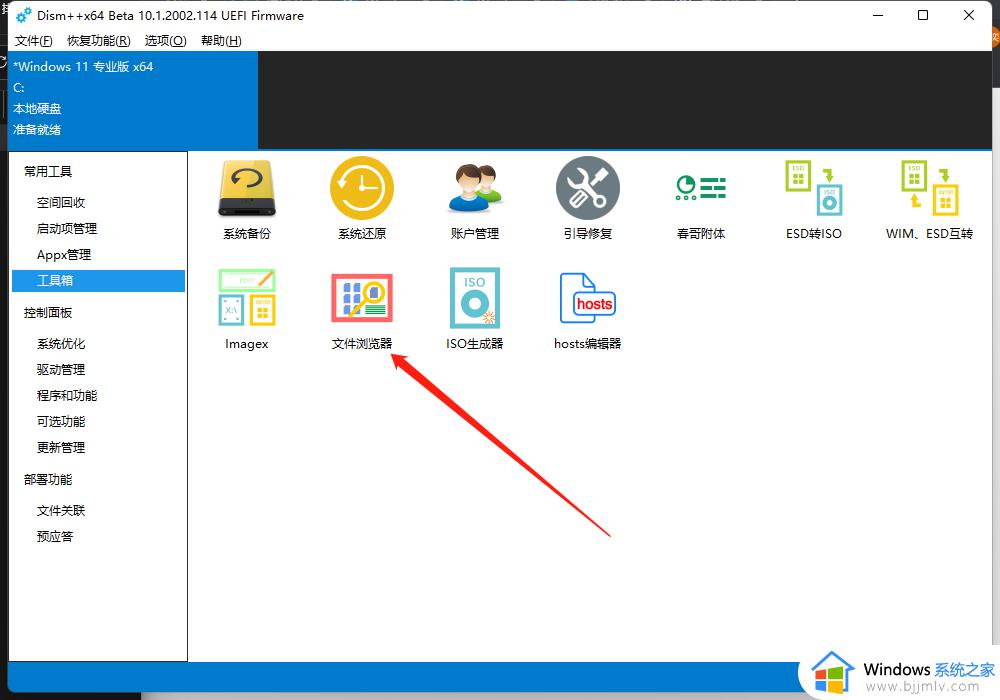
Task: Open the 系统备份 backup tool icon
Action: click(247, 188)
